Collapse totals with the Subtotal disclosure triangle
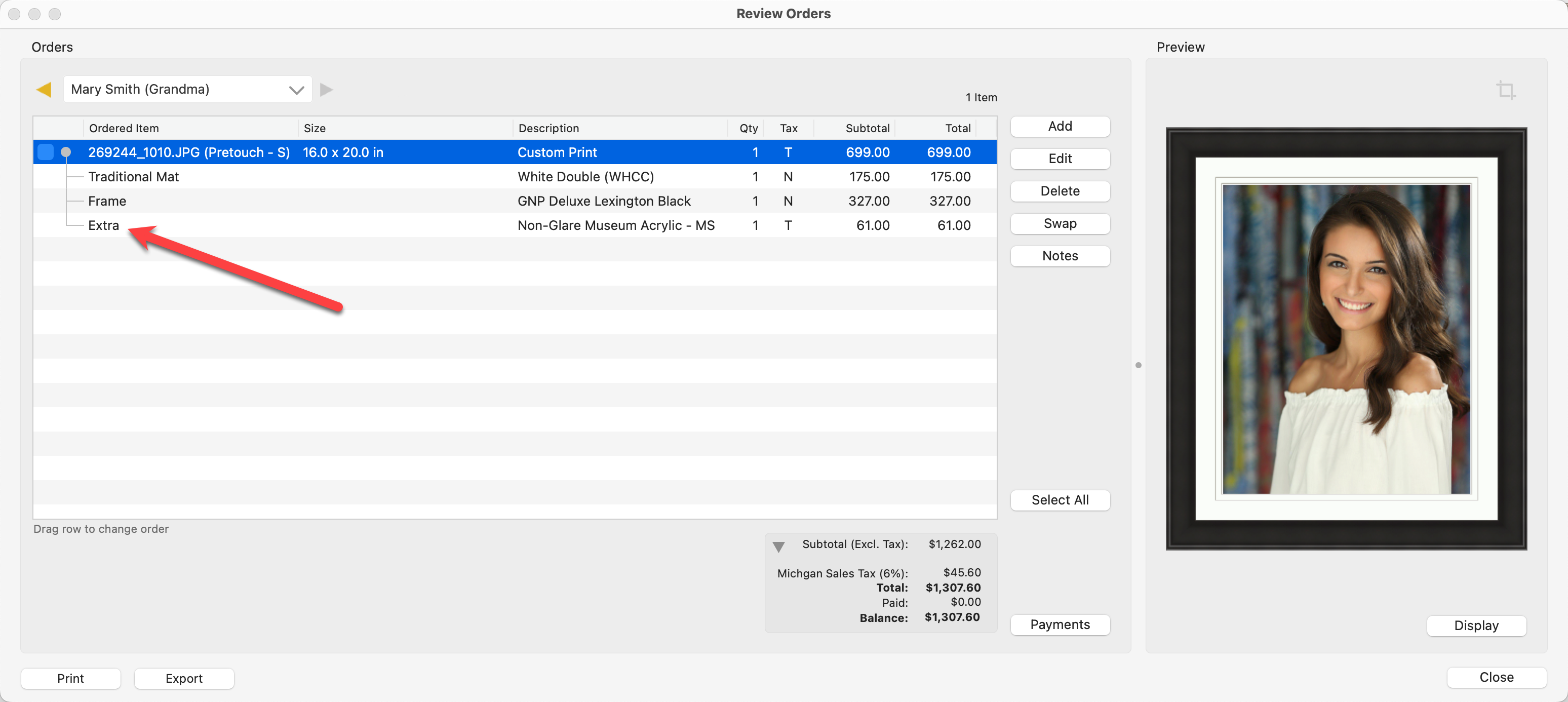Image resolution: width=1568 pixels, height=702 pixels. [x=778, y=546]
